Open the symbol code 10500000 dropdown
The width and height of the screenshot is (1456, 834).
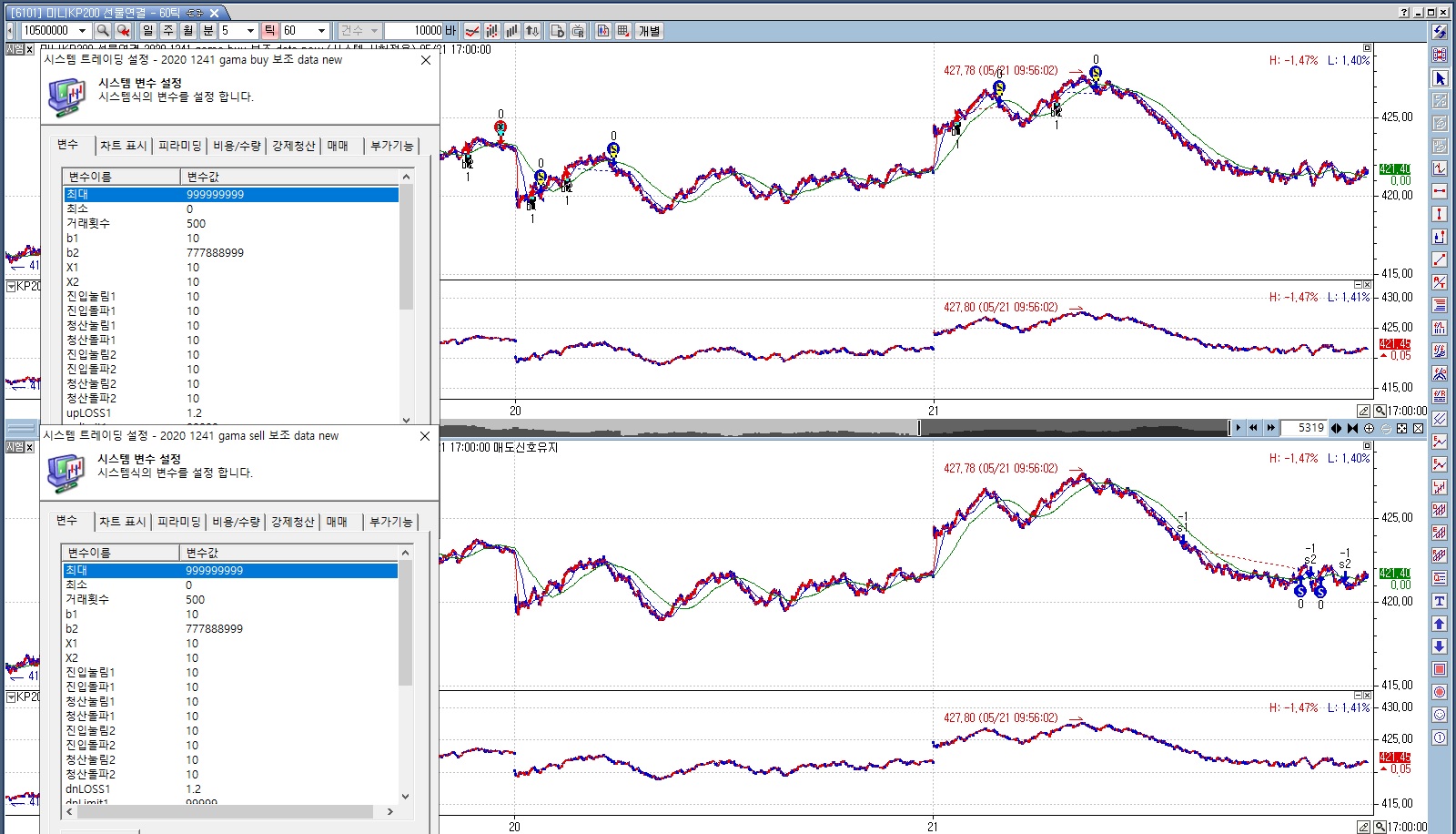(x=82, y=31)
